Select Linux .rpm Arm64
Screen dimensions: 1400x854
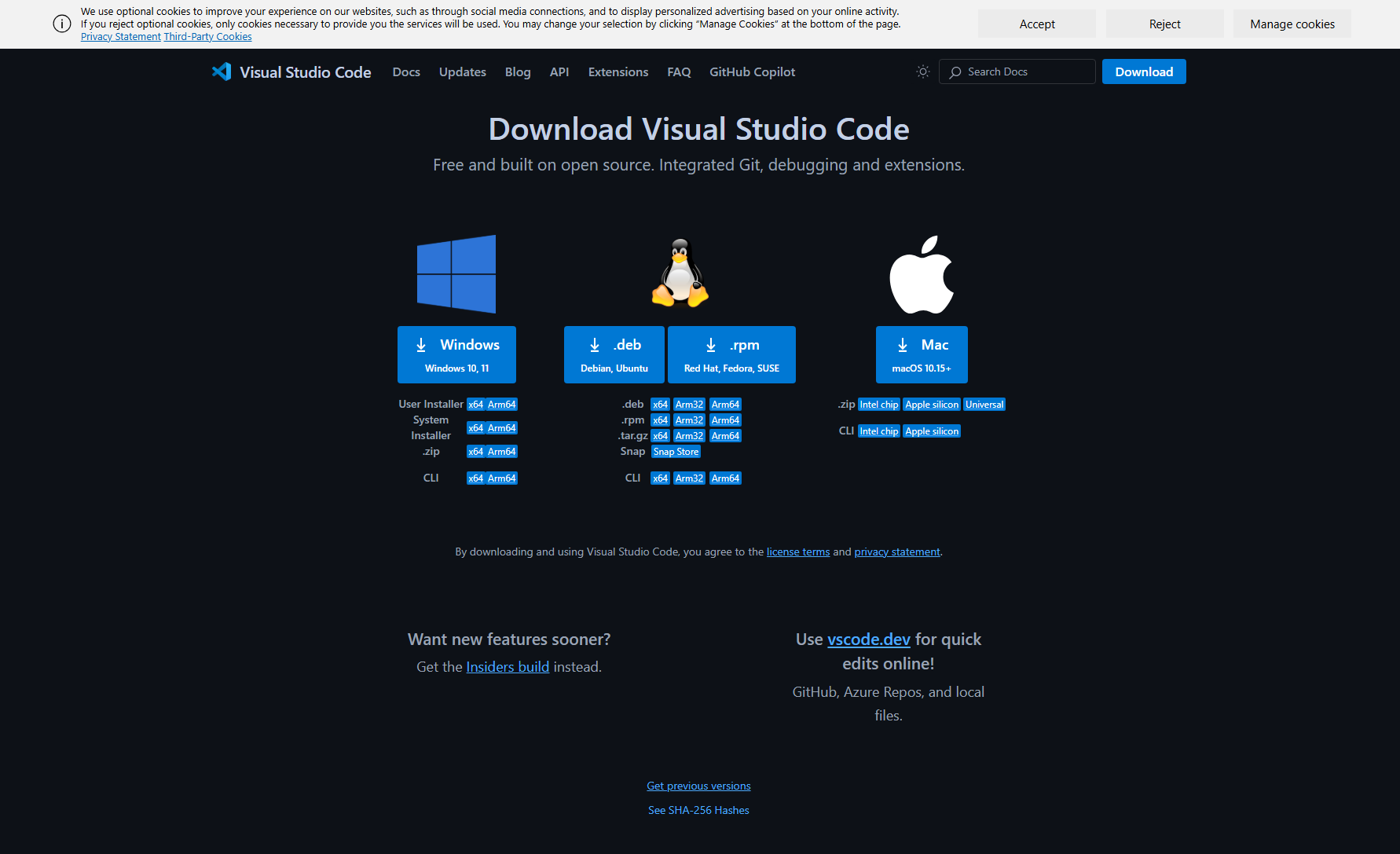725,420
